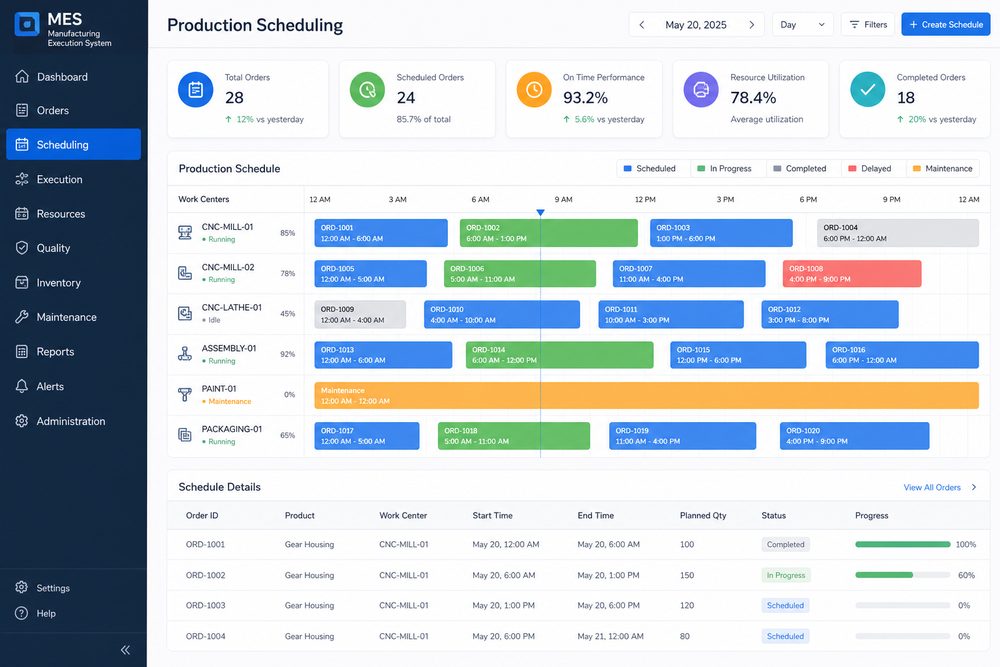This screenshot has height=667, width=1000.
Task: Click the Maintenance wrench icon
Action: click(x=22, y=317)
